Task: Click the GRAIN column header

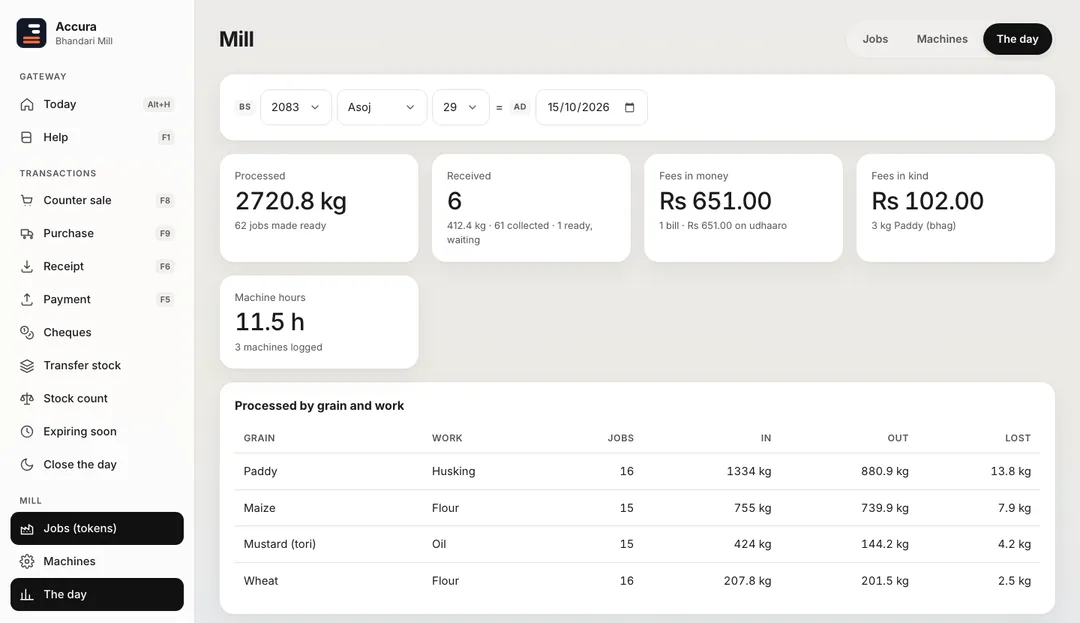Action: 259,439
